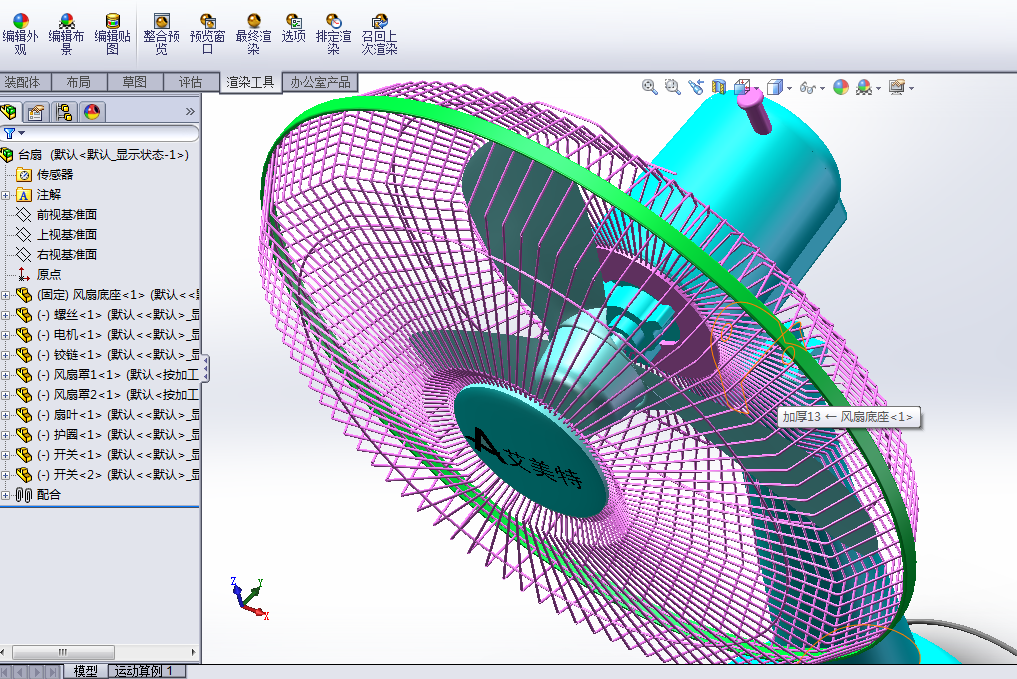Switch to the 布局 tab
The height and width of the screenshot is (679, 1017).
(x=78, y=82)
